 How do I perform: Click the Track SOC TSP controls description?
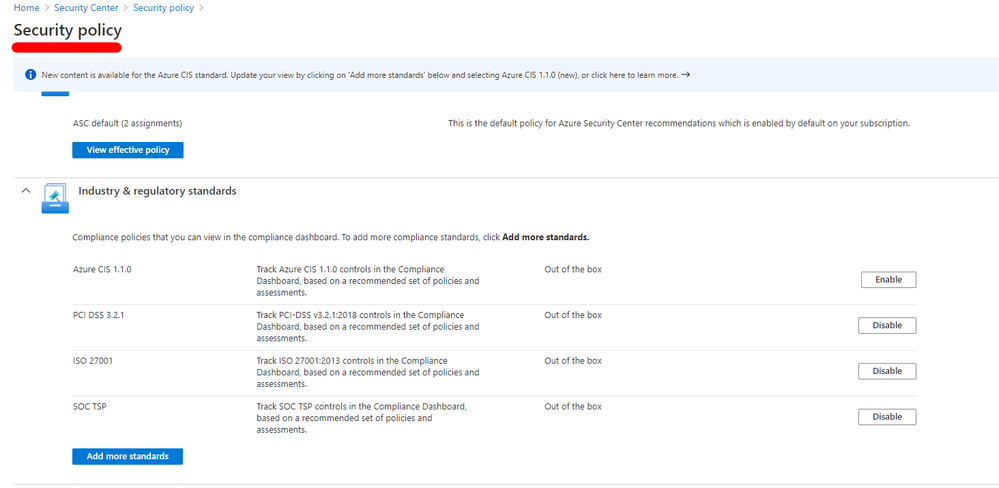point(363,419)
